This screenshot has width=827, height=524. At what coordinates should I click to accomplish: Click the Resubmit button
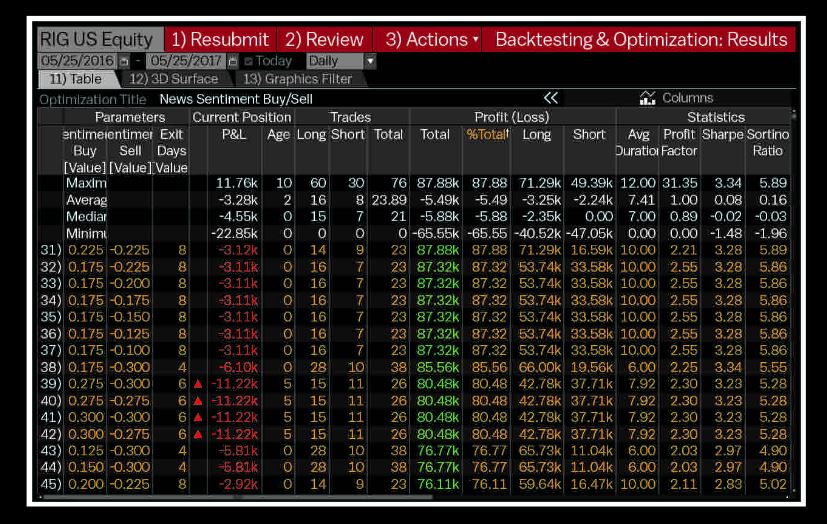219,40
